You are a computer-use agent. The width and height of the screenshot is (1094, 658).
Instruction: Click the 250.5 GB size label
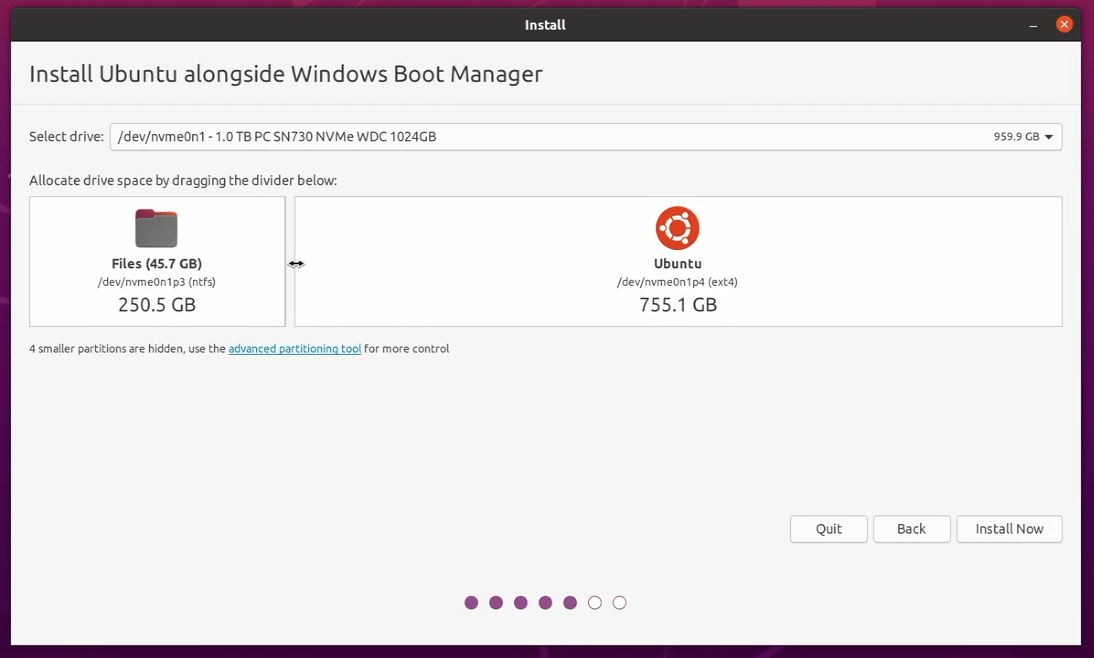click(157, 304)
